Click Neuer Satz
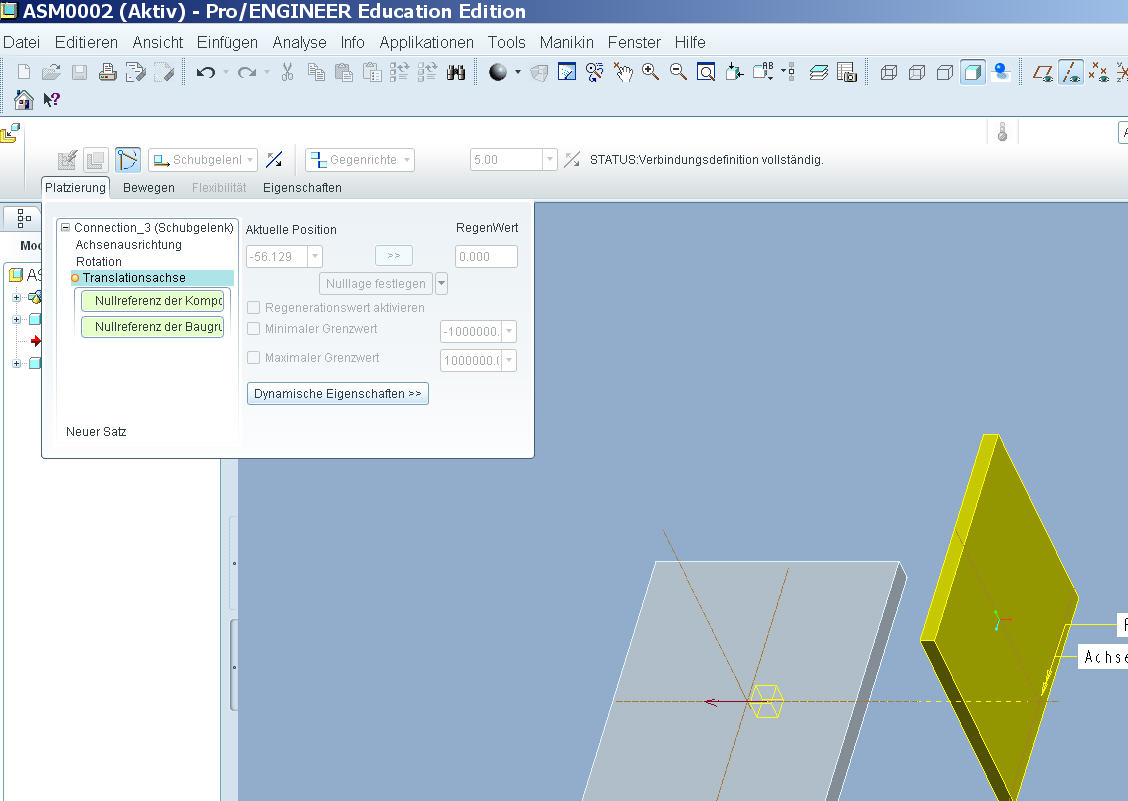Viewport: 1128px width, 801px height. [x=96, y=432]
